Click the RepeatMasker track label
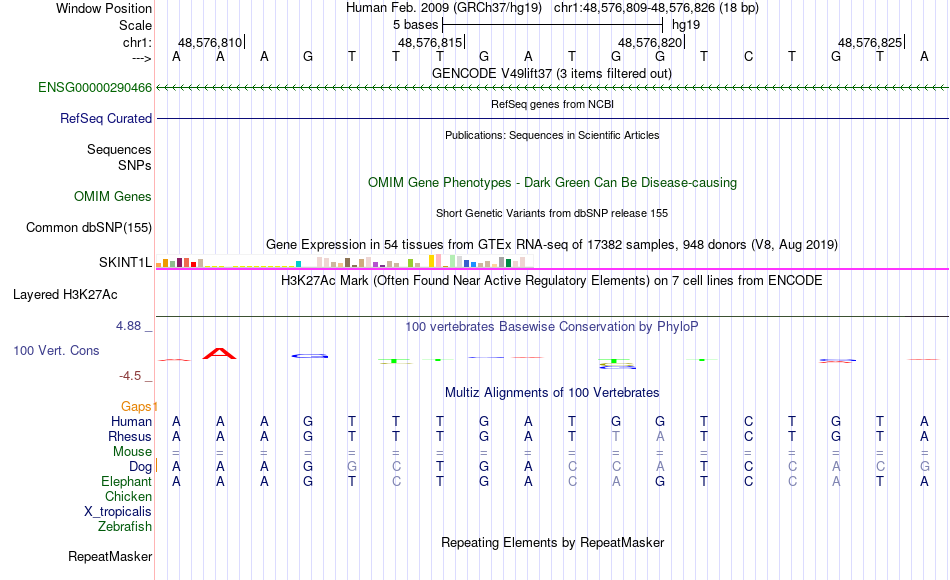 [110, 556]
